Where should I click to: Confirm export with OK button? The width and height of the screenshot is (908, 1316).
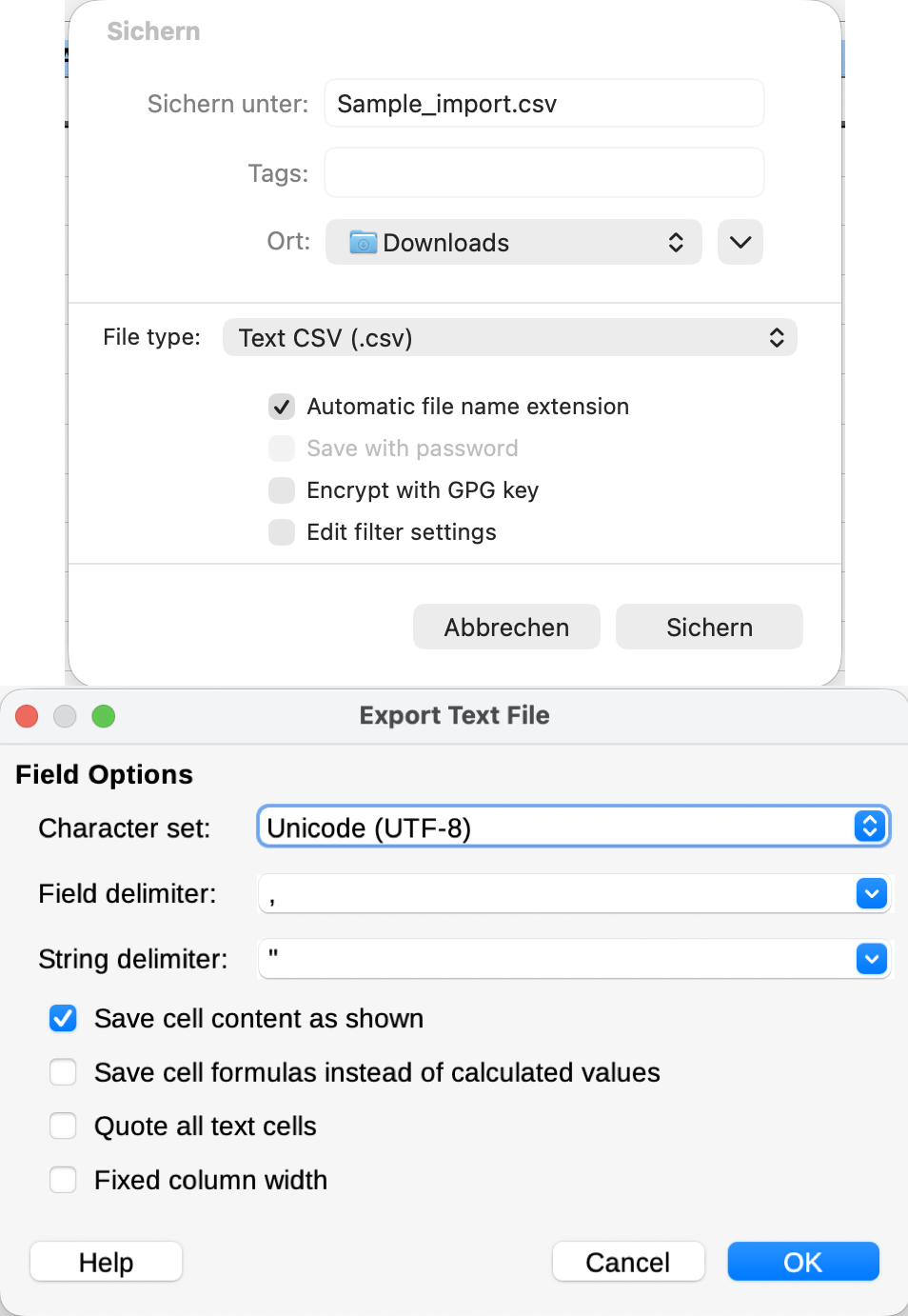(803, 1262)
